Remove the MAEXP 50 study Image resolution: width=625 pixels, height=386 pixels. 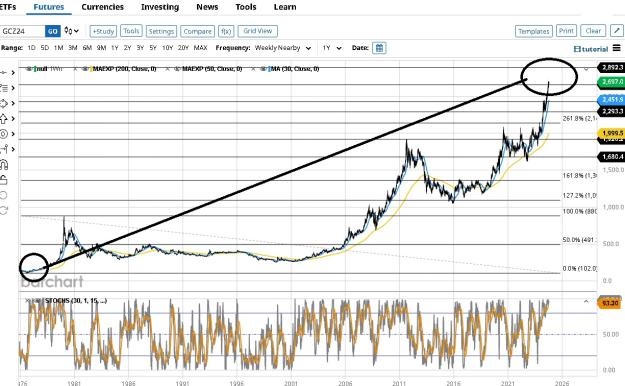click(x=168, y=69)
